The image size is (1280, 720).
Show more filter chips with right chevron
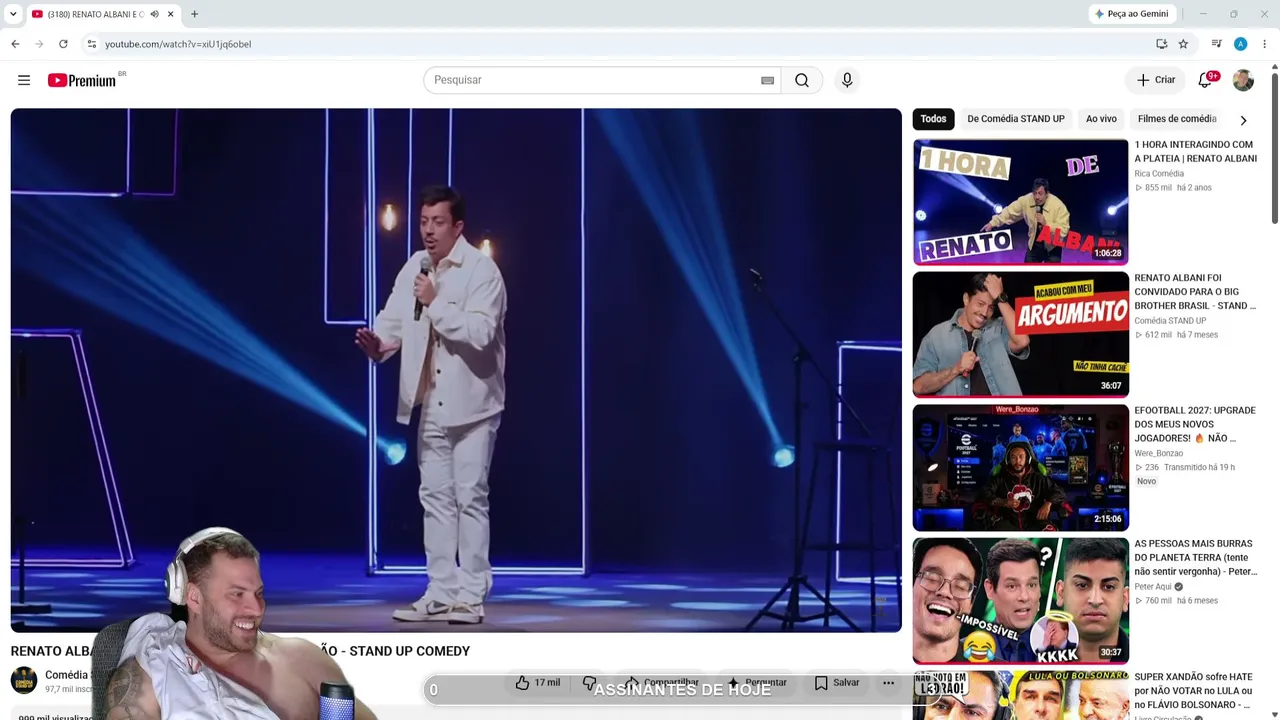click(x=1243, y=120)
